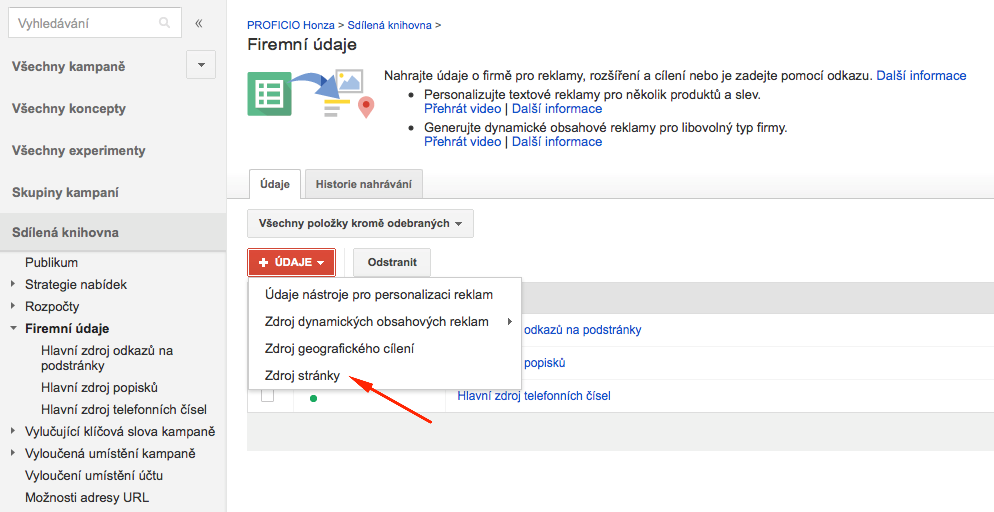Expand Vylučující klíčová slova kampaně
The height and width of the screenshot is (512, 994).
click(13, 432)
